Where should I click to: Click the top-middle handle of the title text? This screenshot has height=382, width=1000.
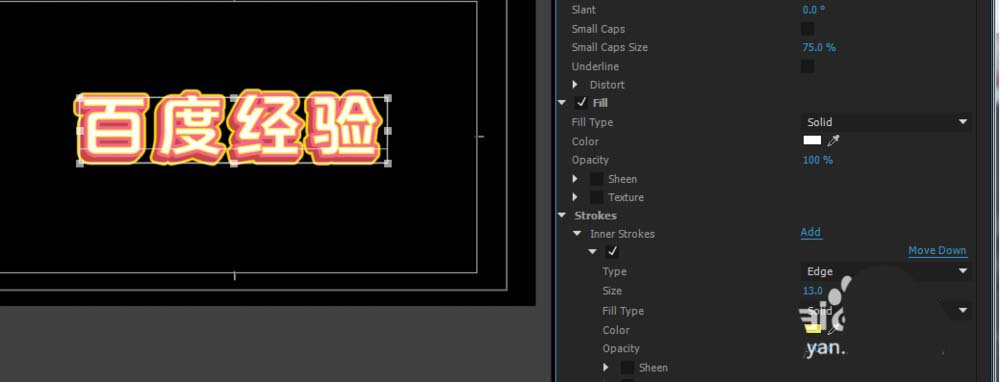[x=233, y=98]
